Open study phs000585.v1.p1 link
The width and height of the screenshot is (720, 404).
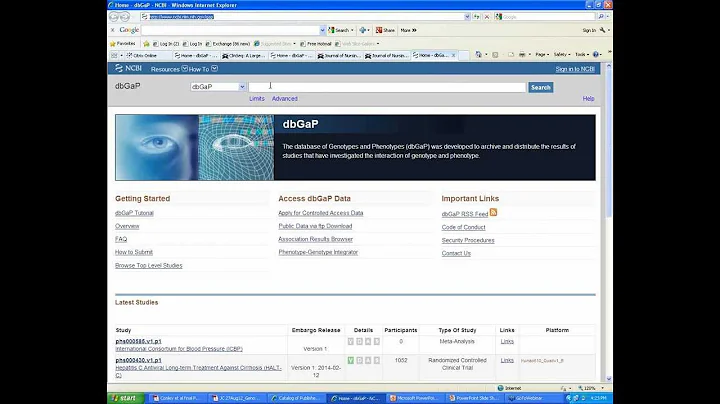click(x=138, y=341)
